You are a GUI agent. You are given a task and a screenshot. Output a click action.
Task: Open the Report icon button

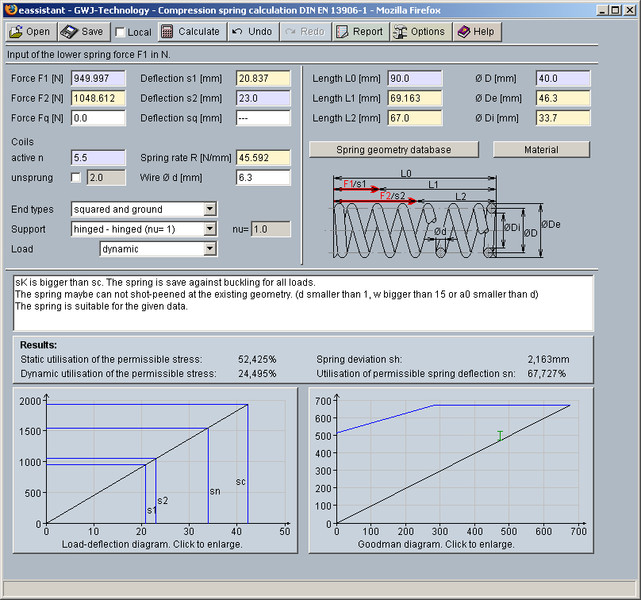[x=342, y=32]
